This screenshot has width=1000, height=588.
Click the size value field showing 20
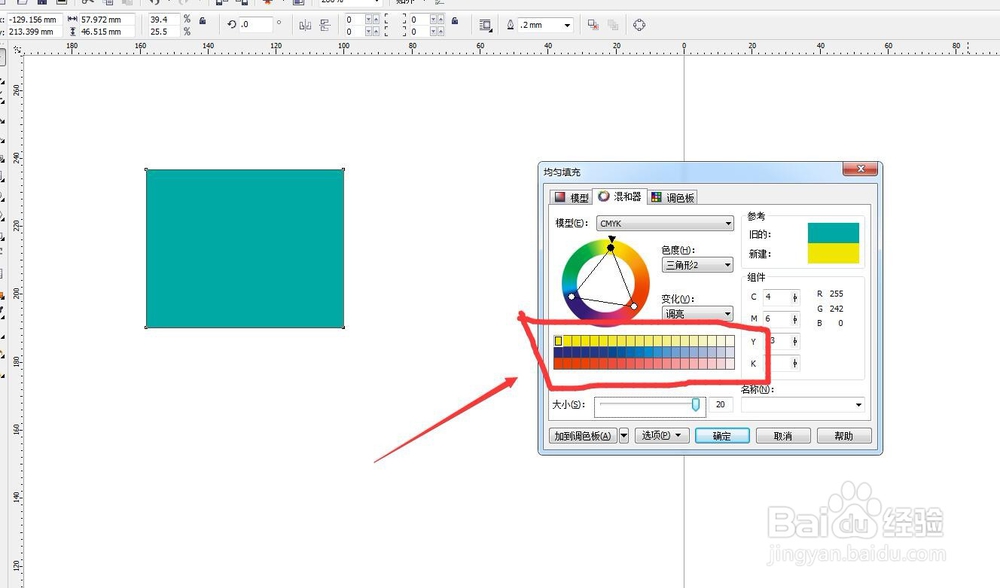coord(721,404)
